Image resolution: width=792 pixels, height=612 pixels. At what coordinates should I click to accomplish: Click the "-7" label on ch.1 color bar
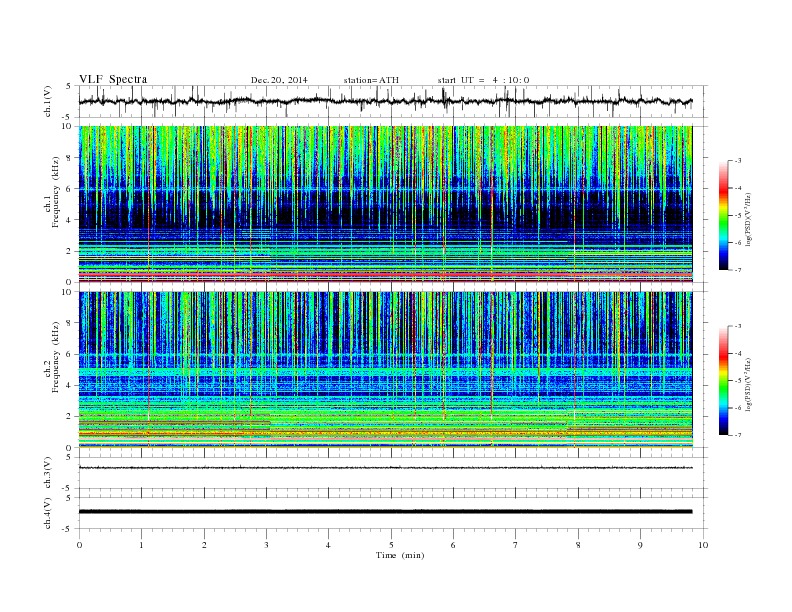pos(738,270)
